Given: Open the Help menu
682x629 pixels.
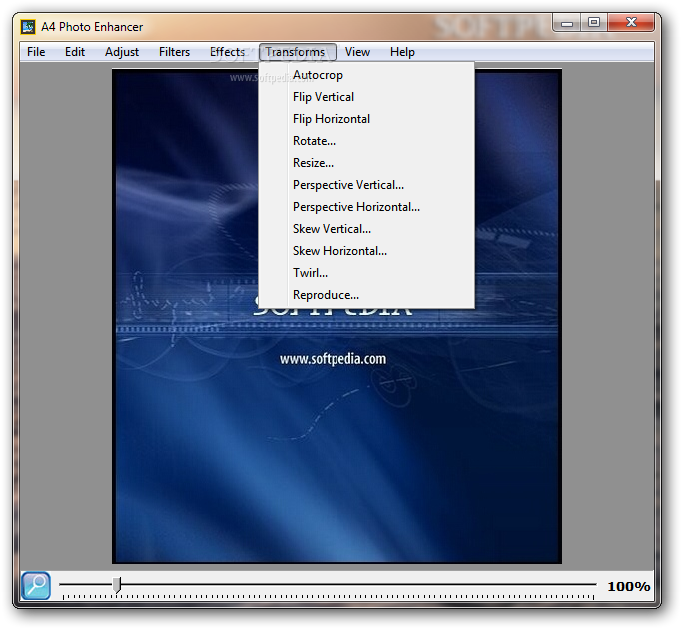Looking at the screenshot, I should tap(402, 52).
